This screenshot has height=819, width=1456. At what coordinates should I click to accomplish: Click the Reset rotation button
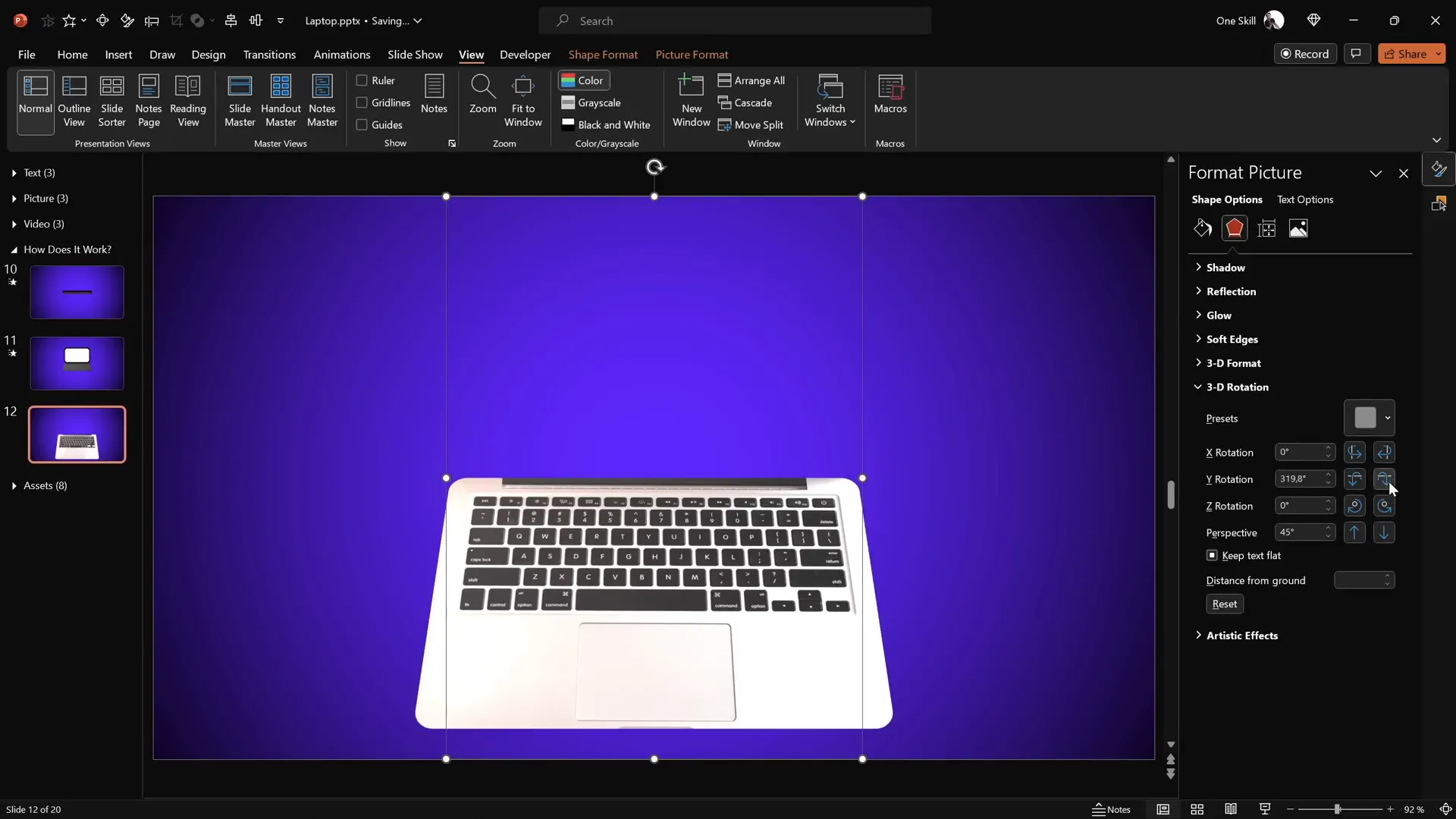pos(1225,604)
